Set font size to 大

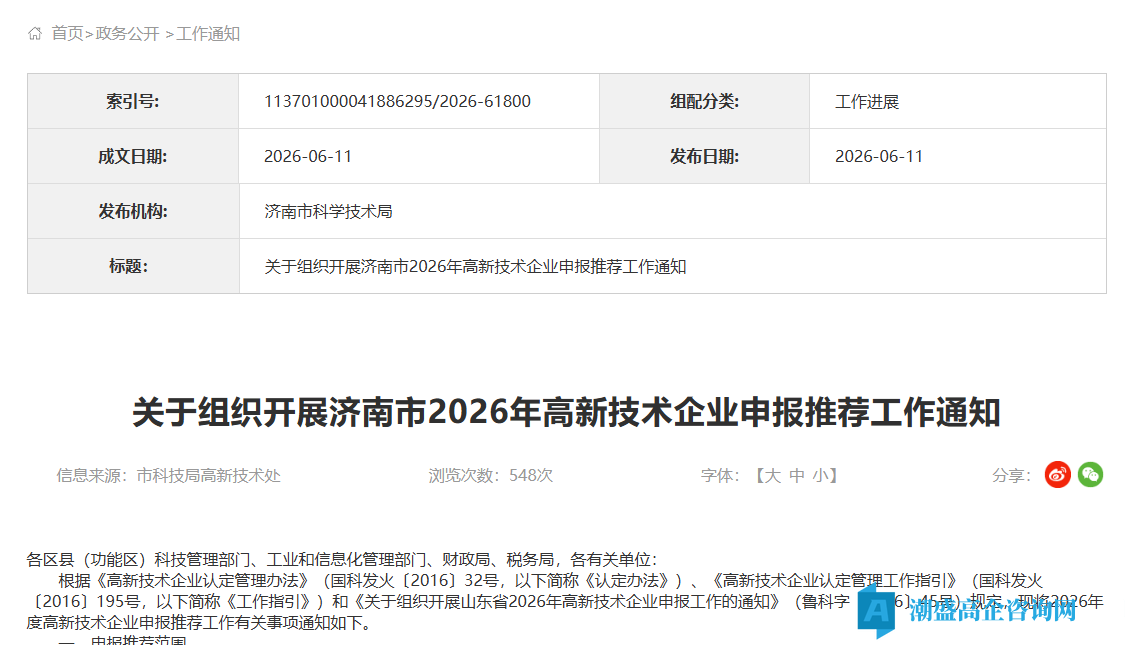(773, 476)
